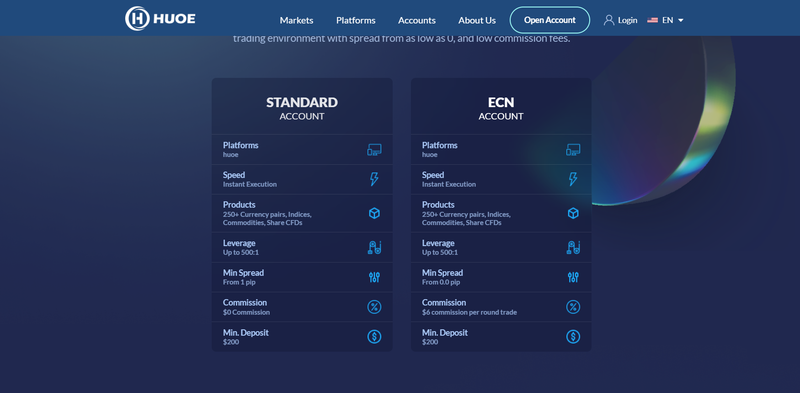Expand the EN language dropdown arrow

click(681, 20)
